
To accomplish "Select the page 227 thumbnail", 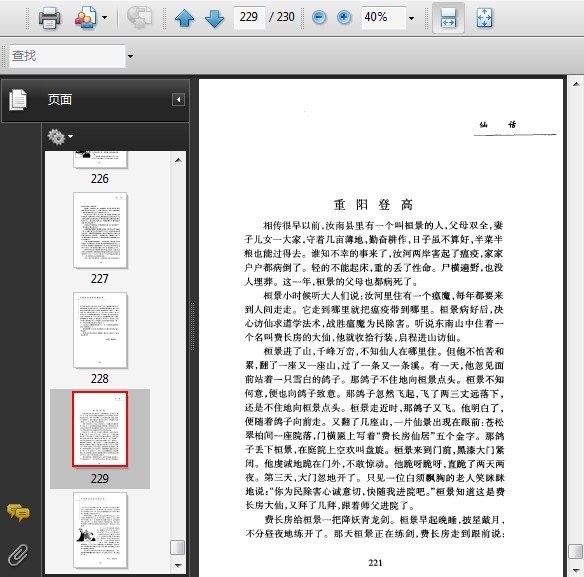I will point(100,230).
